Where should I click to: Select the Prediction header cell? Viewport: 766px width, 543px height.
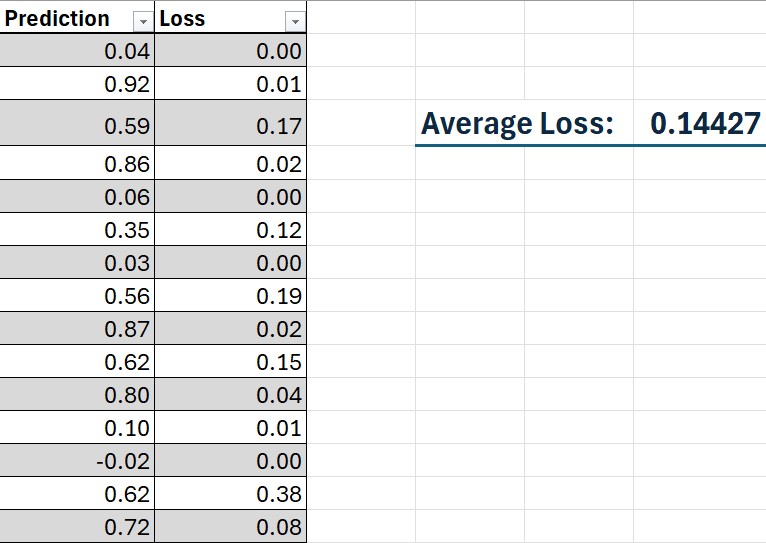(x=60, y=19)
